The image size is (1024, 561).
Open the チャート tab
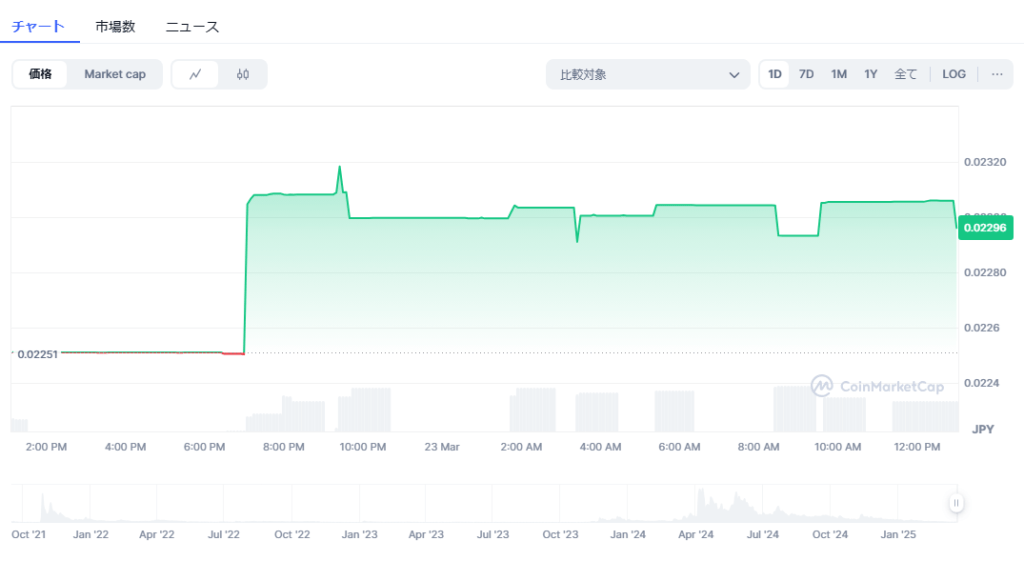38,27
